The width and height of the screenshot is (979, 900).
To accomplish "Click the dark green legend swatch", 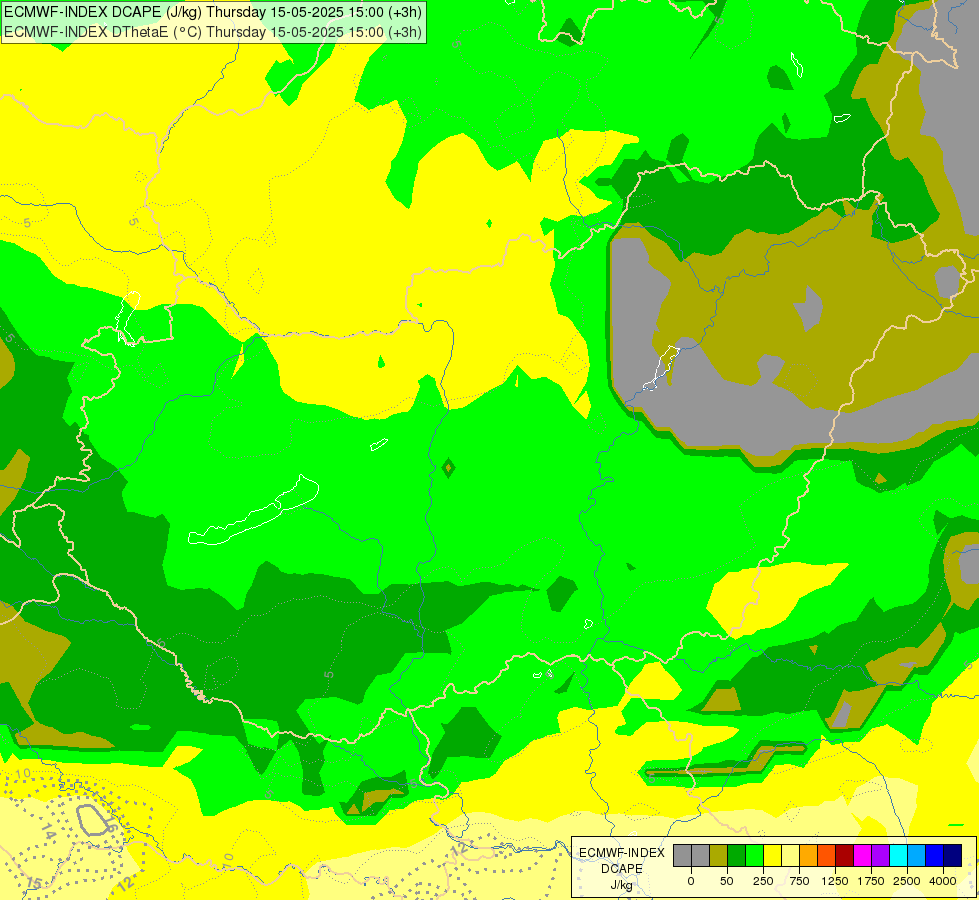I will 736,856.
